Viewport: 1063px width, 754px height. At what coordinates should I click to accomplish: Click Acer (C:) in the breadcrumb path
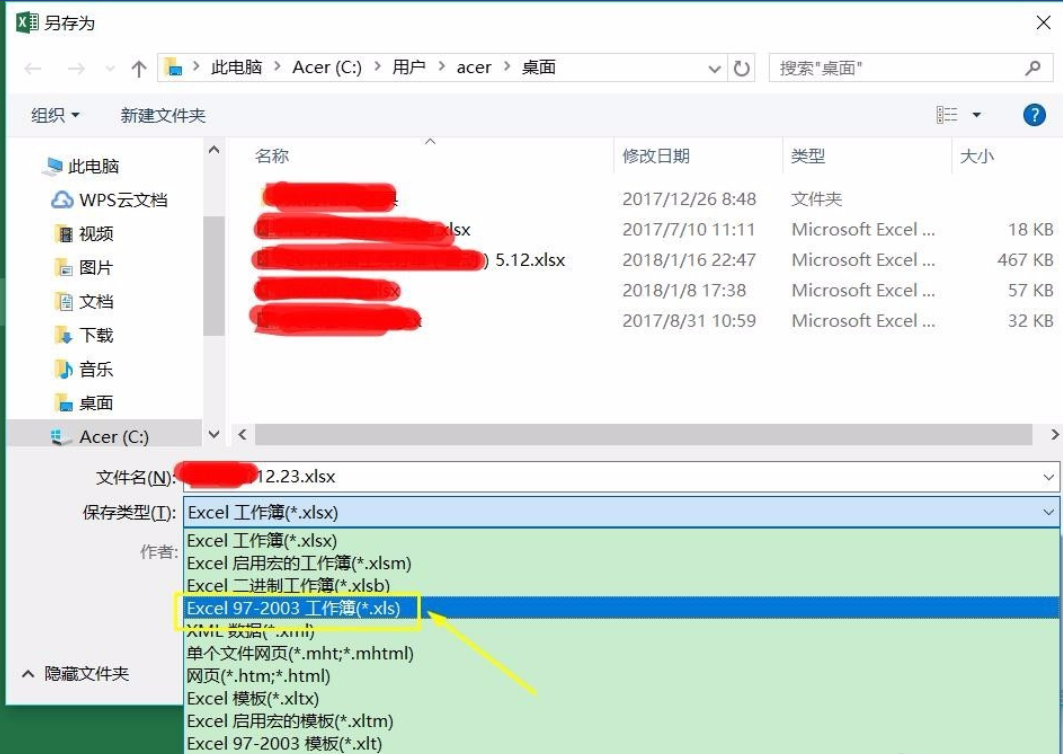(327, 67)
